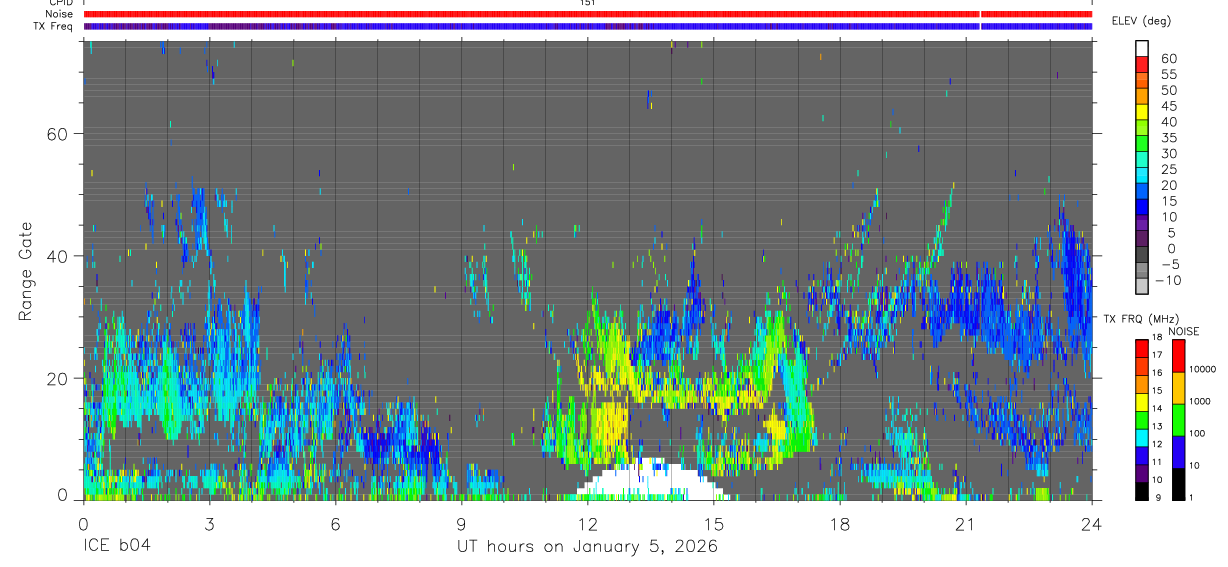The image size is (1228, 567).
Task: Pick the black bottom segment of TX FRQ bar
Action: (1142, 490)
